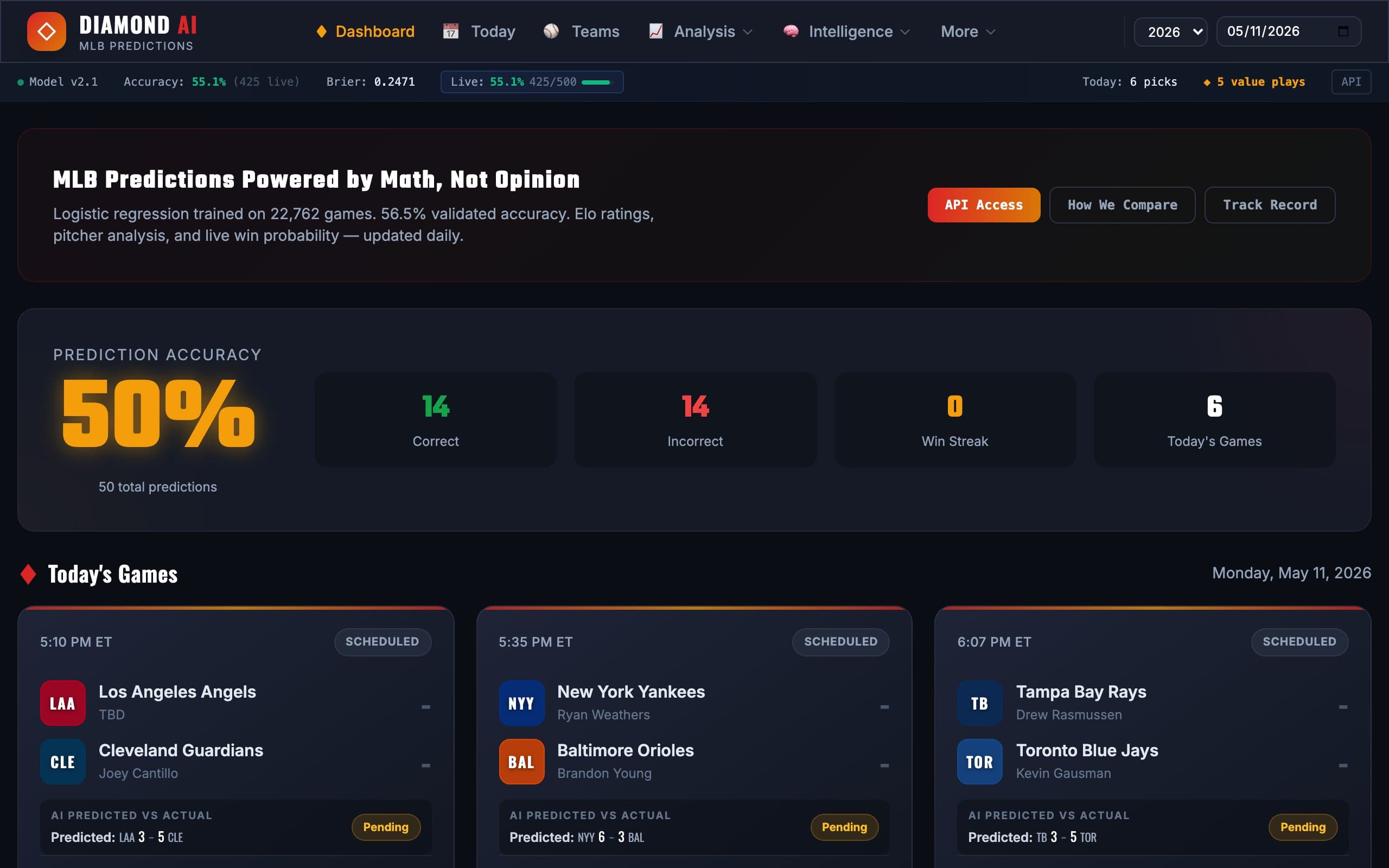Click the calendar icon beside Today

tap(450, 31)
